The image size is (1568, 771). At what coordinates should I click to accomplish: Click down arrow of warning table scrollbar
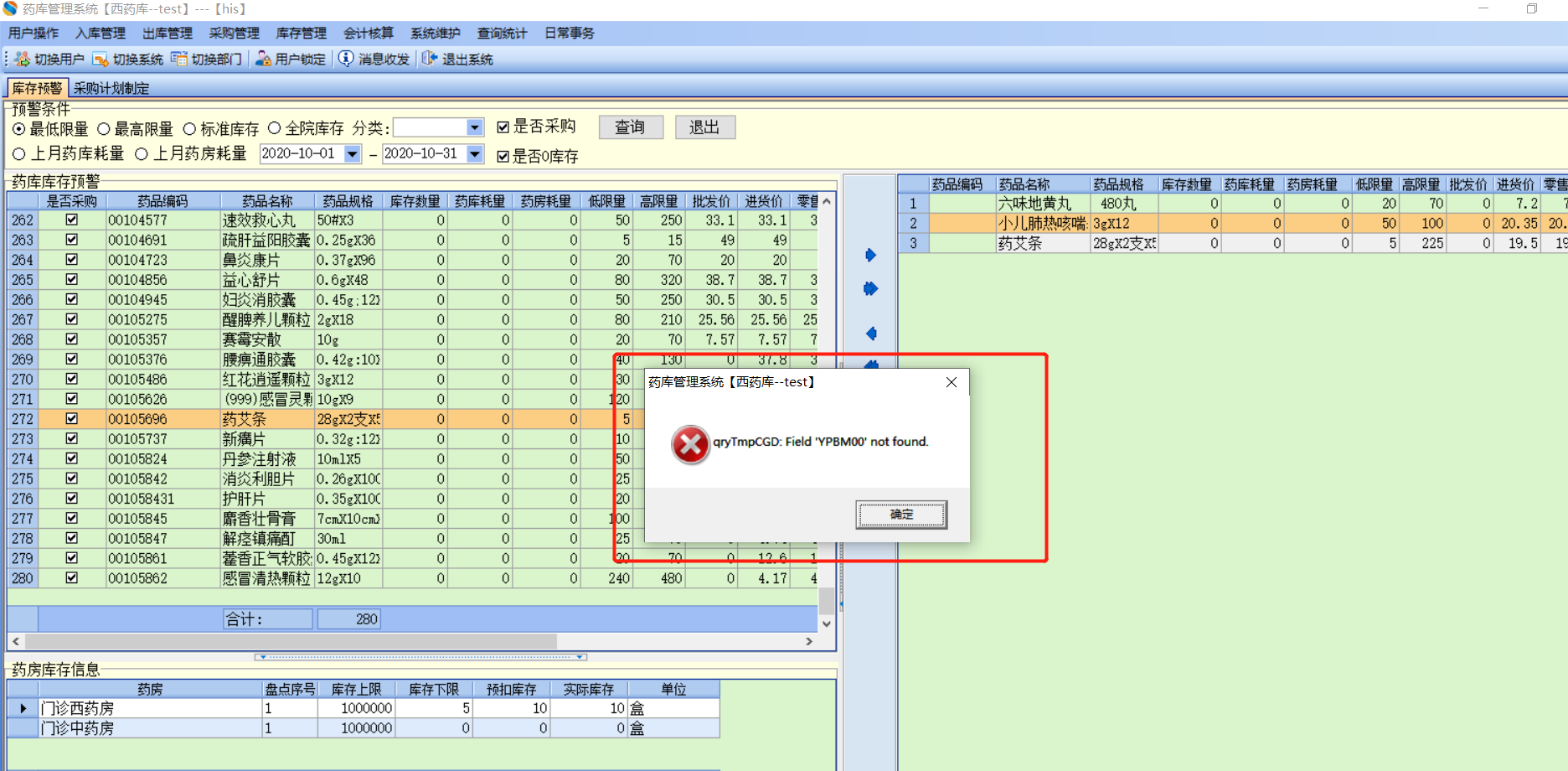tap(827, 624)
